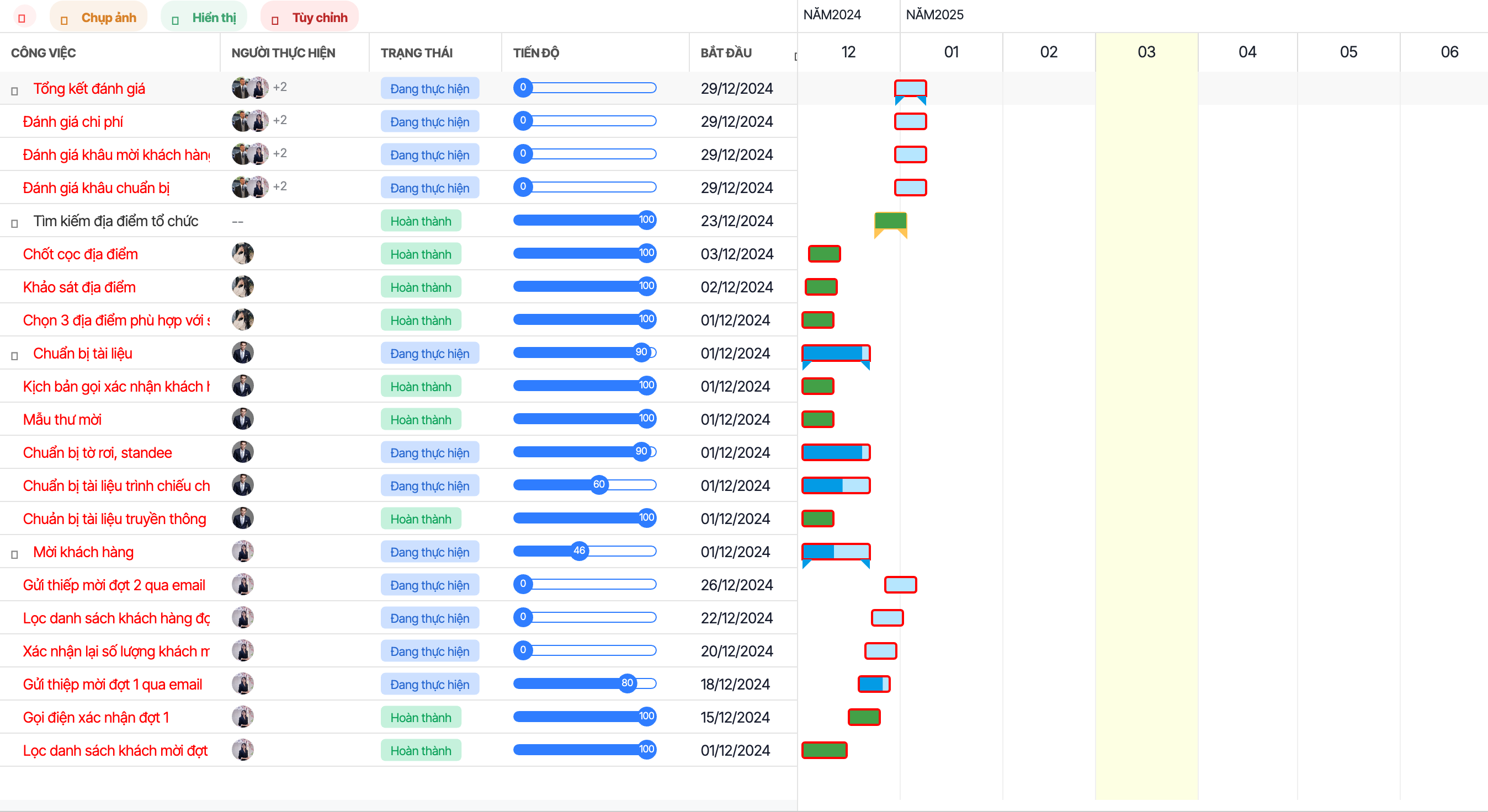Viewport: 1488px width, 812px height.
Task: Click the first red toolbar icon button
Action: point(22,17)
